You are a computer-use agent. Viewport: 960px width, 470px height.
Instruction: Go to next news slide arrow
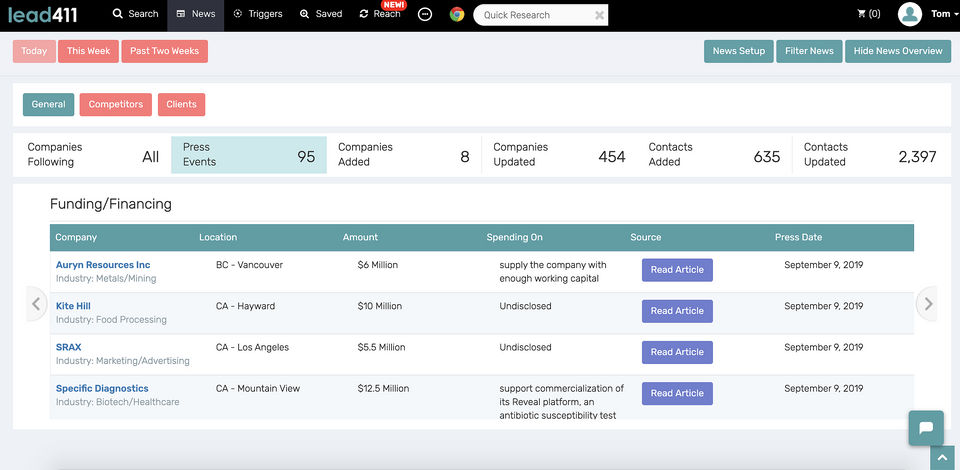point(928,304)
